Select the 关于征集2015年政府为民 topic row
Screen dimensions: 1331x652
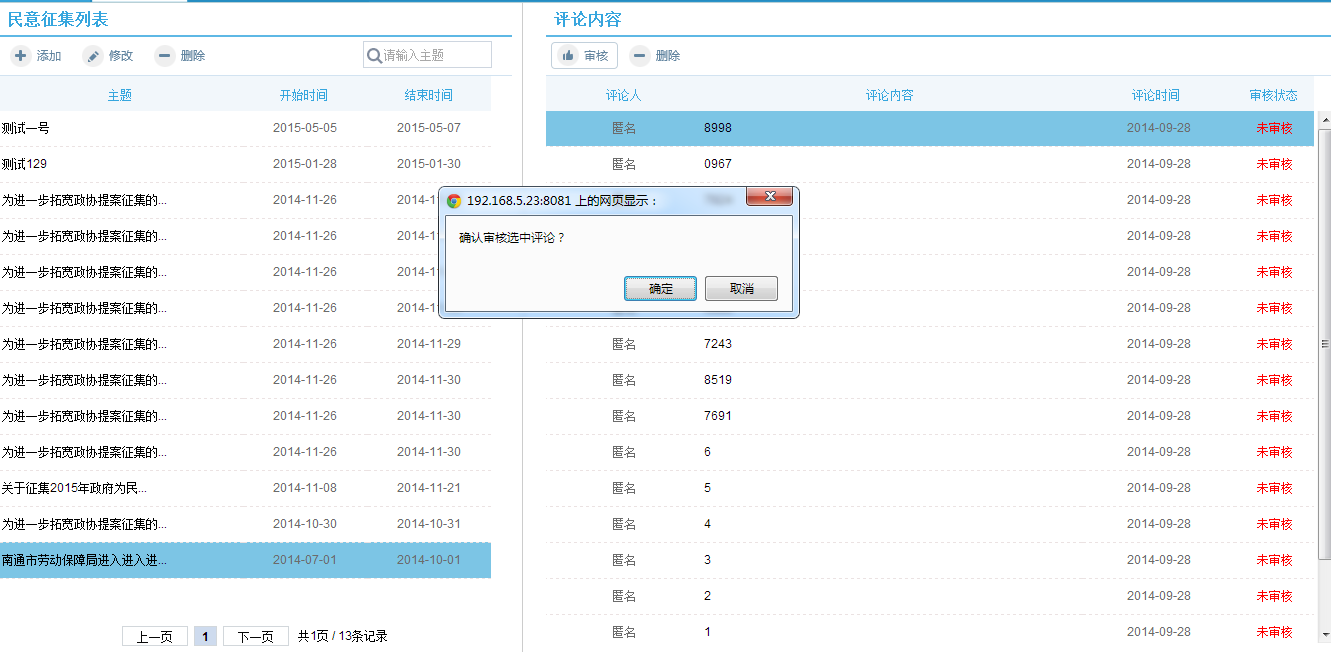click(x=245, y=488)
